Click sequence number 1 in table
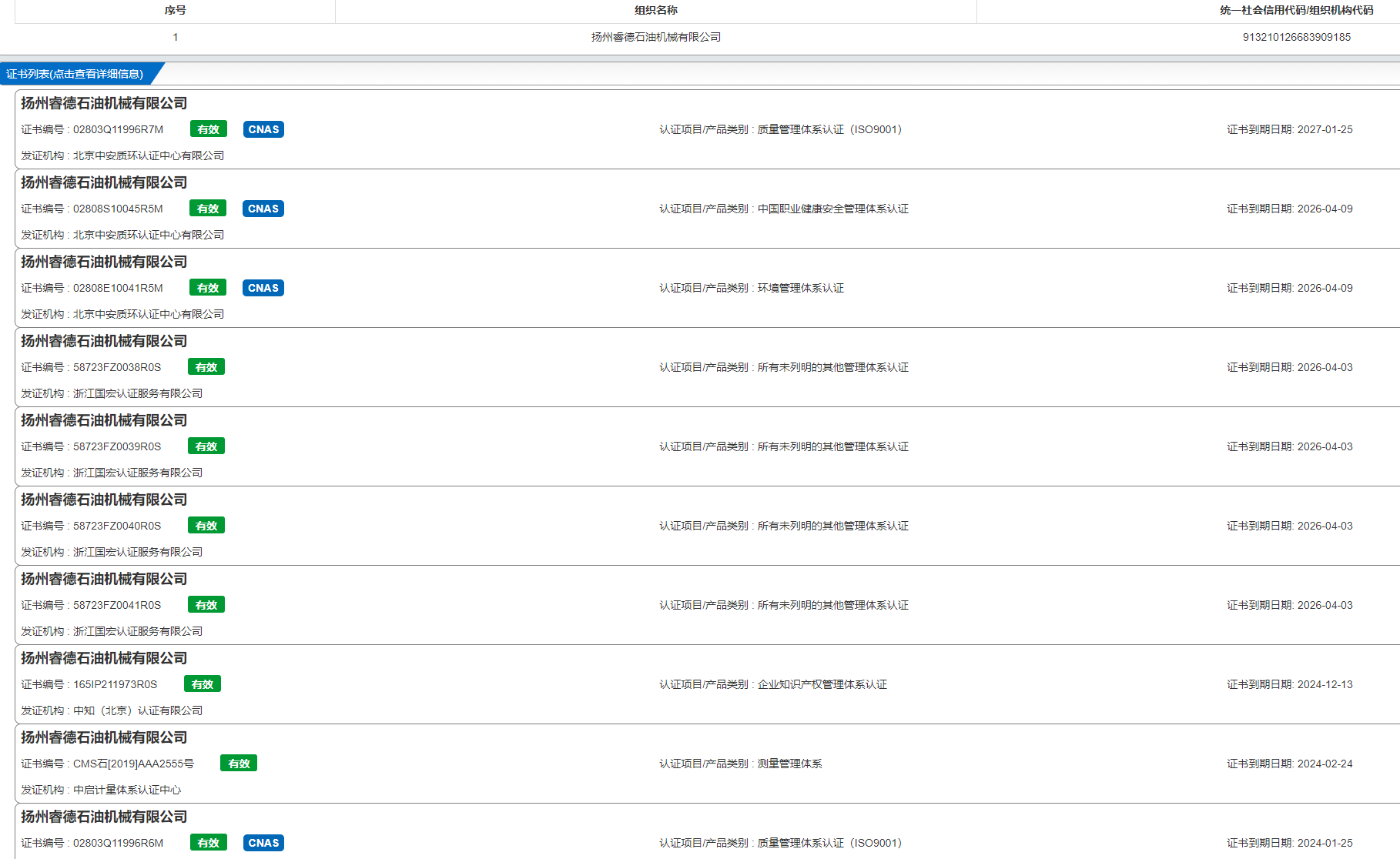The image size is (1400, 859). [x=176, y=37]
